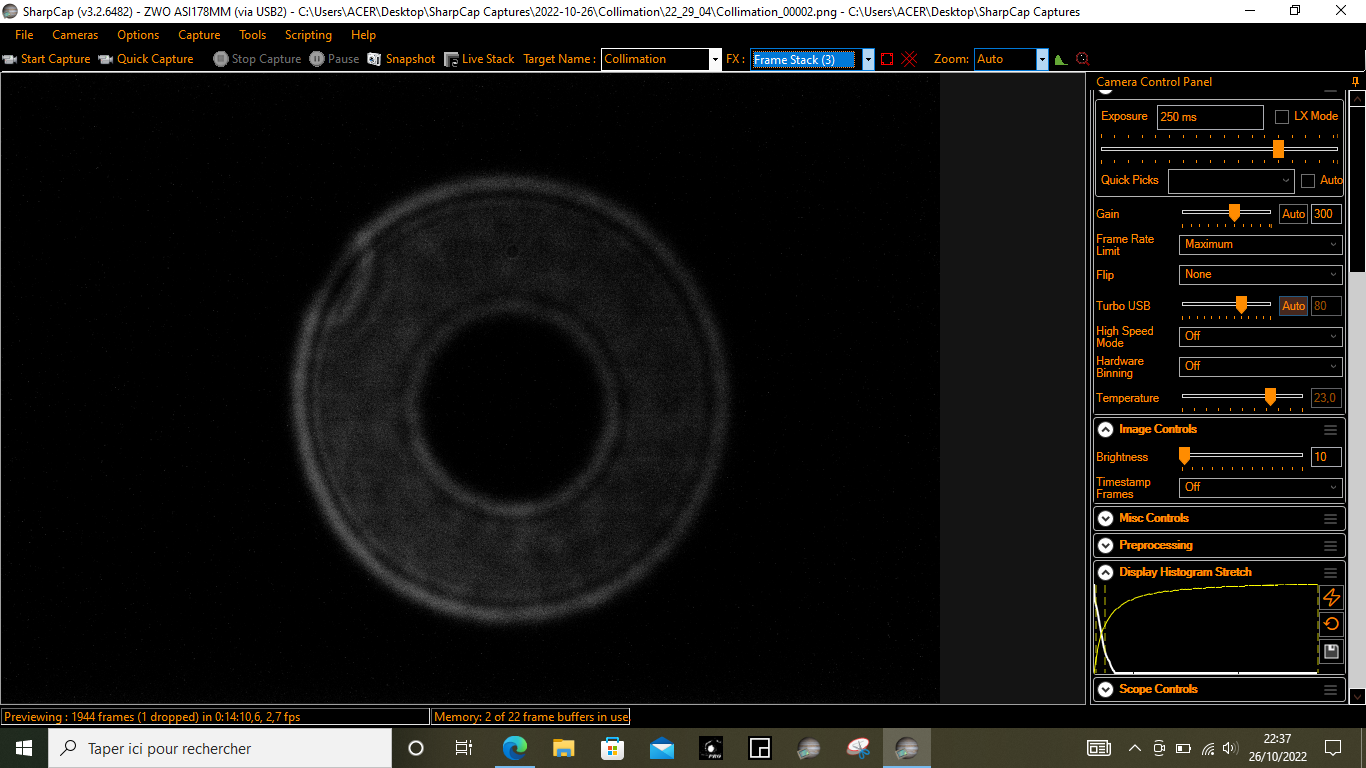This screenshot has width=1366, height=768.
Task: Open Microsoft Edge from the taskbar
Action: click(514, 748)
